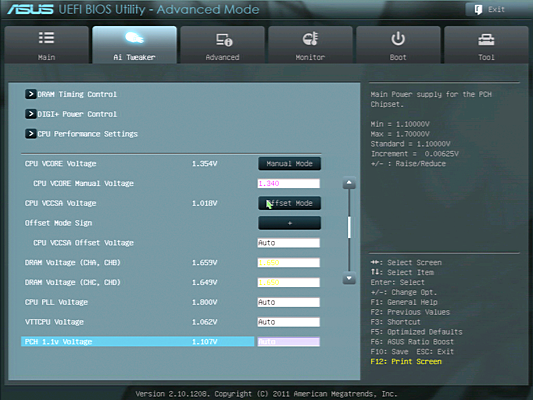Toggle the Offset Mode Sign plus button

pyautogui.click(x=289, y=223)
